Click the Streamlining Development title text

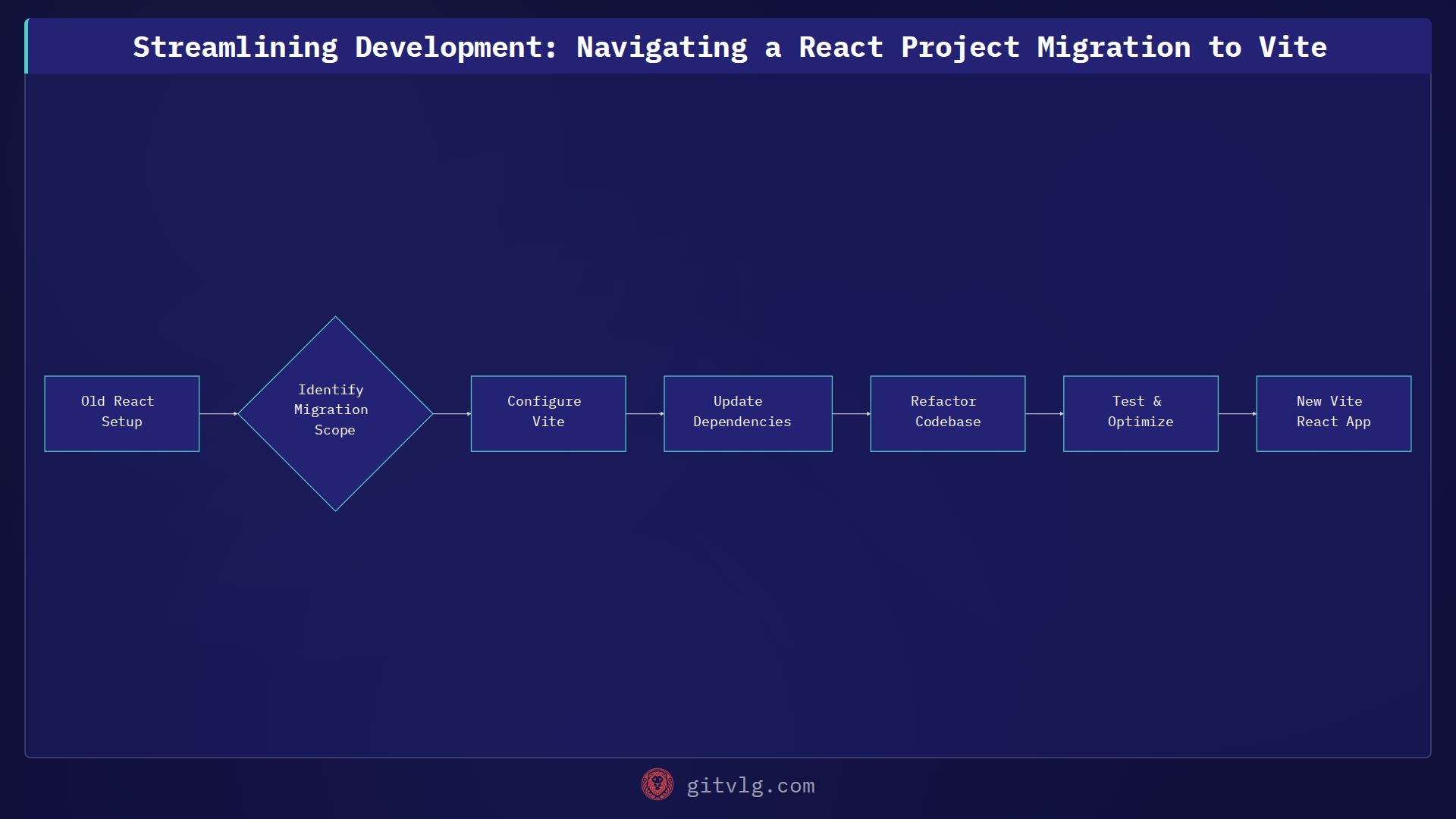tap(730, 47)
